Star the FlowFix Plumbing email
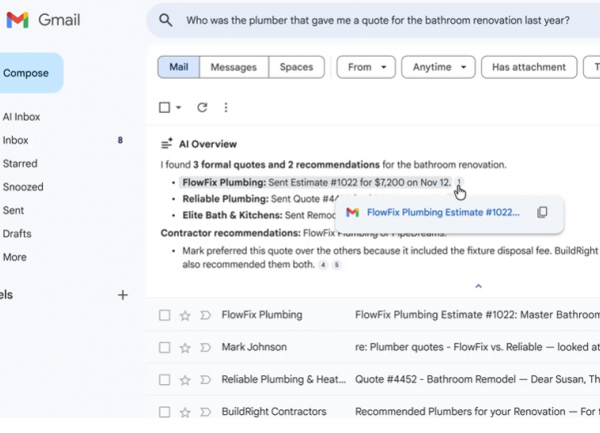The width and height of the screenshot is (600, 433). [185, 316]
